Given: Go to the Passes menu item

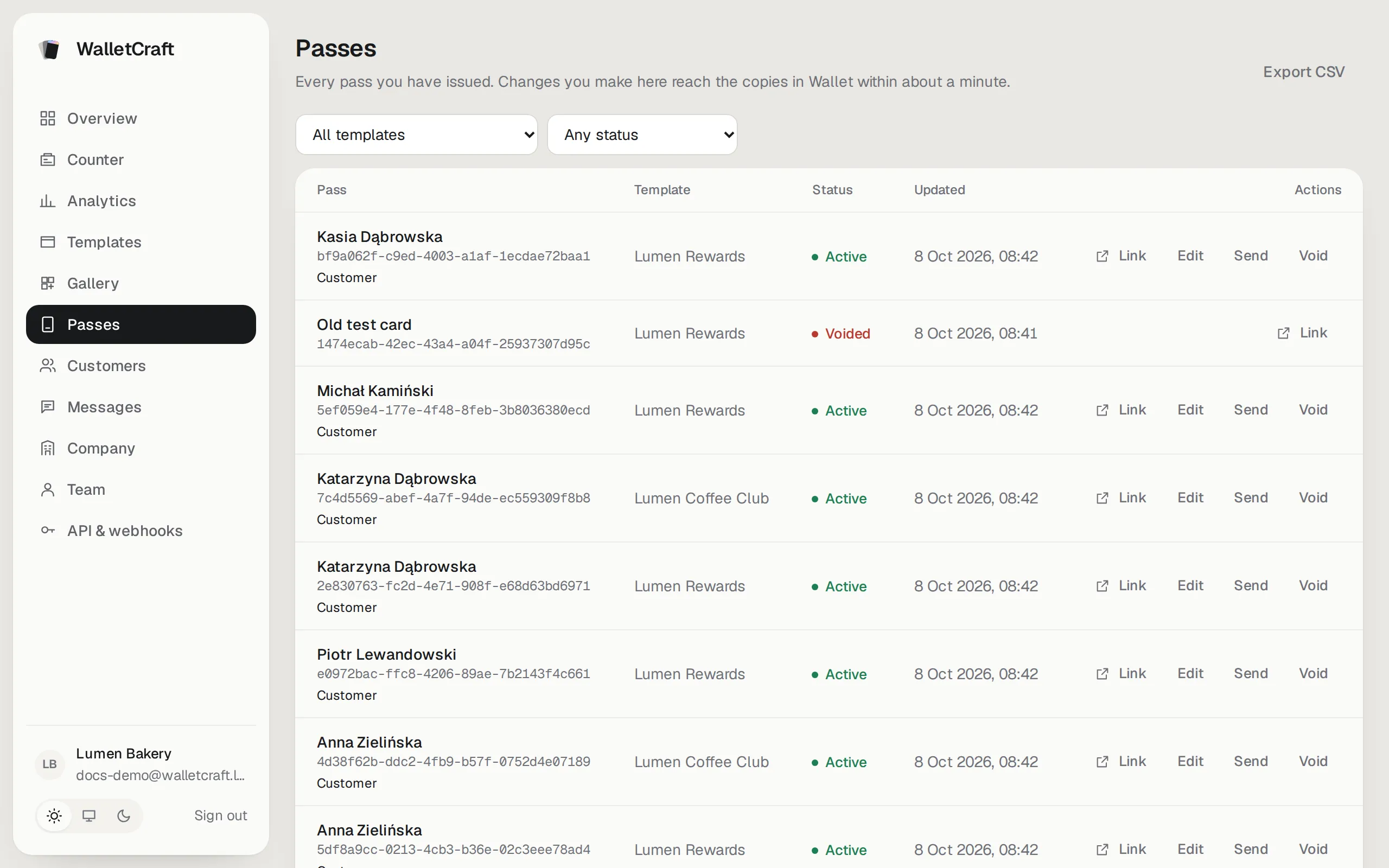Looking at the screenshot, I should 141,324.
